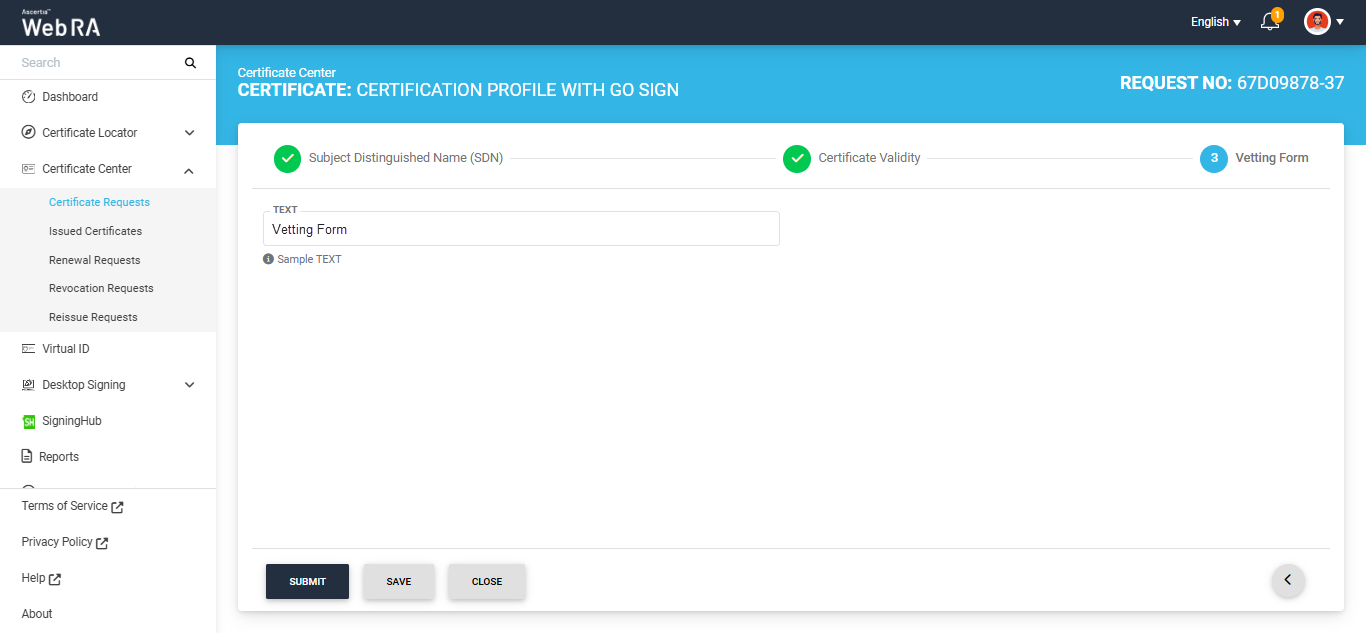Click the SigningHub green icon
The height and width of the screenshot is (633, 1366).
coord(29,422)
